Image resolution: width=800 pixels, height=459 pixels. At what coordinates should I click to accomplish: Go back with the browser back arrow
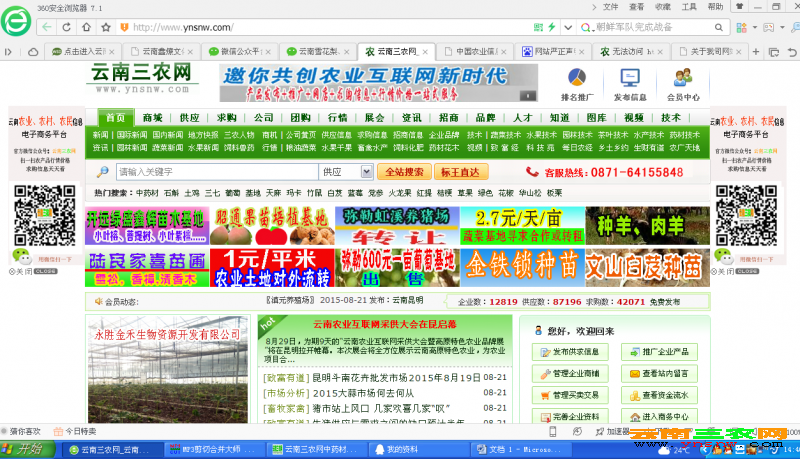tap(46, 27)
